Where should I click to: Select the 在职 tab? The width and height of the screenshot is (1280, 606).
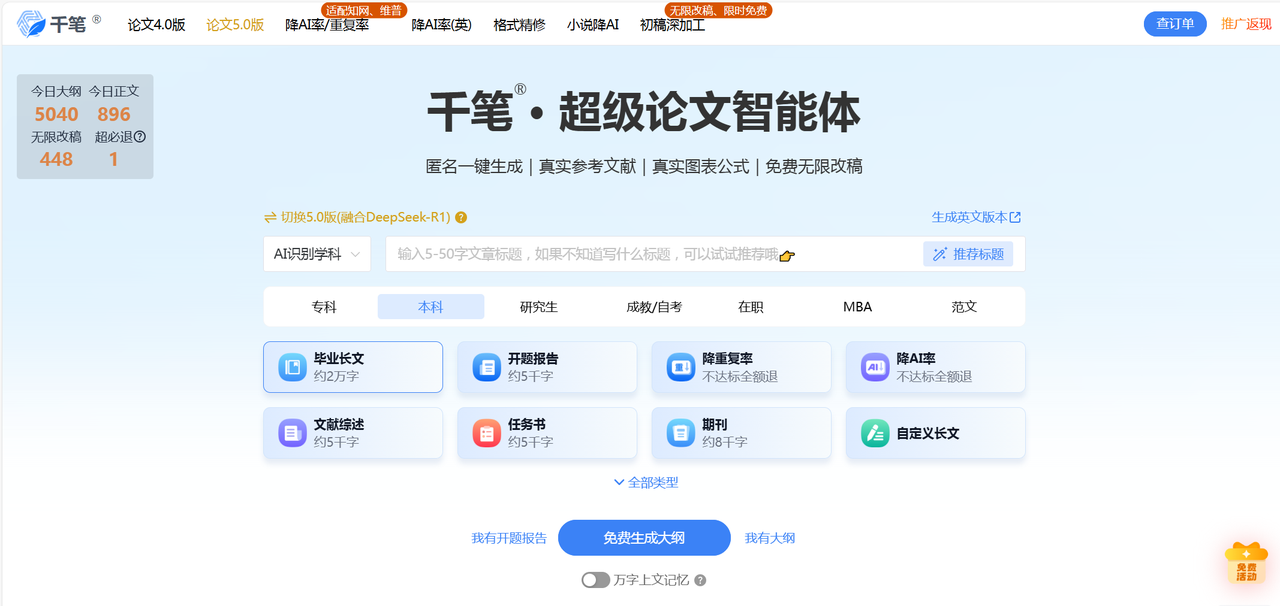click(751, 307)
